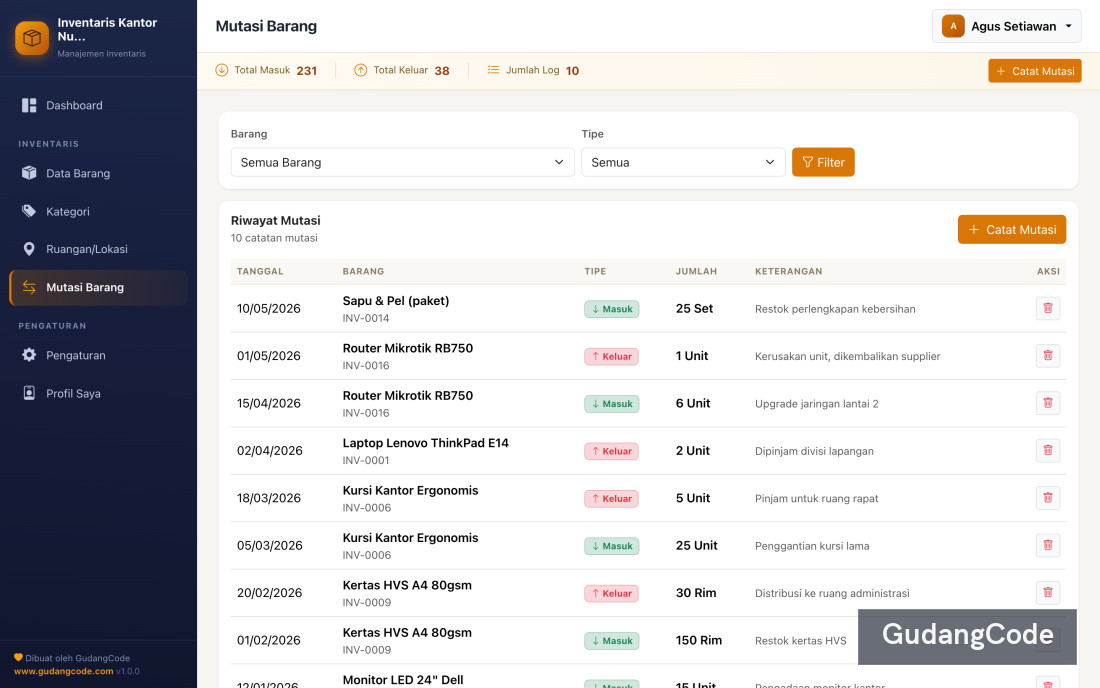
Task: Click the quantity 150 Rim
Action: [699, 640]
